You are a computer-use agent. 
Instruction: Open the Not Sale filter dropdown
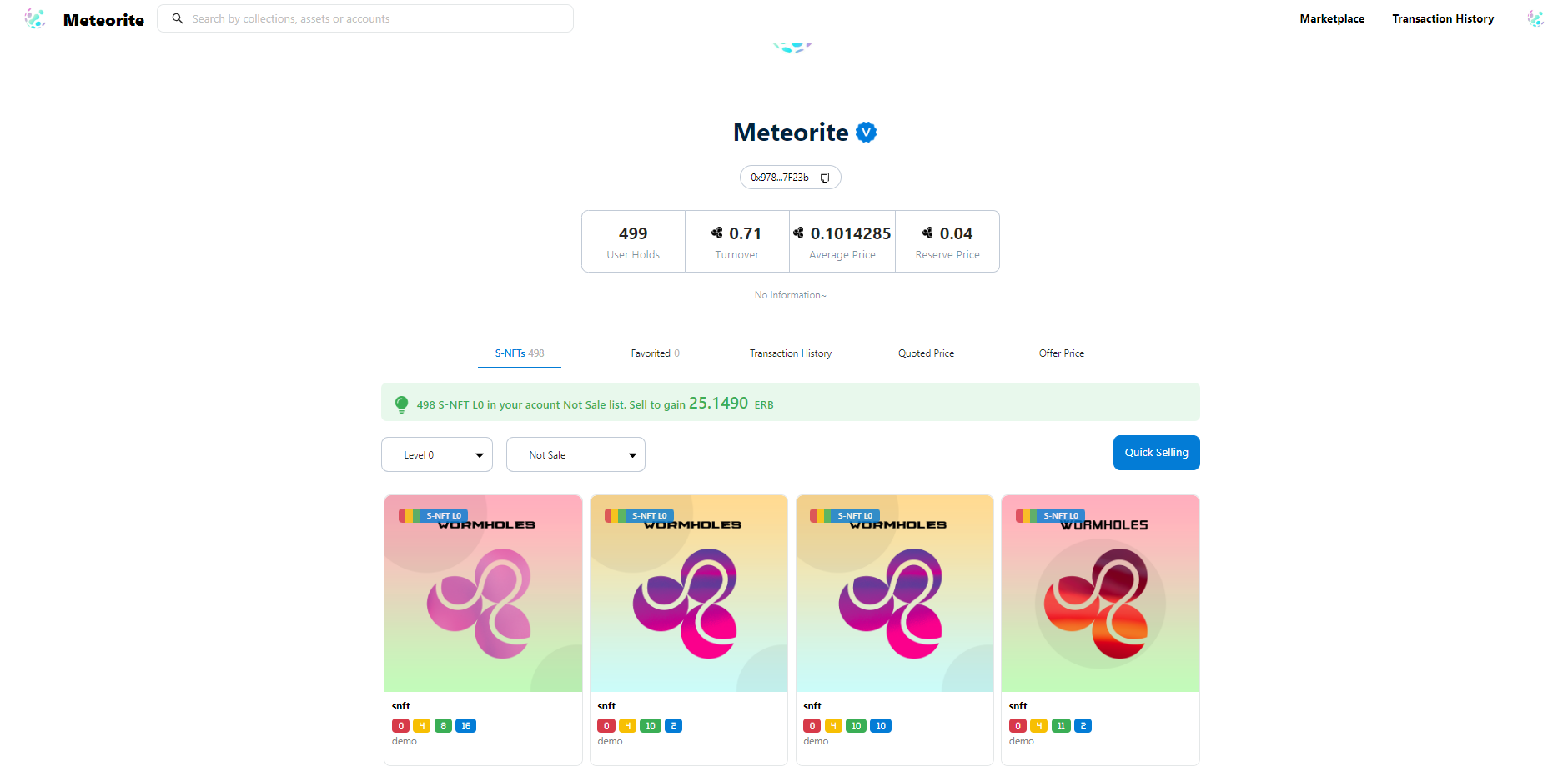click(x=575, y=454)
